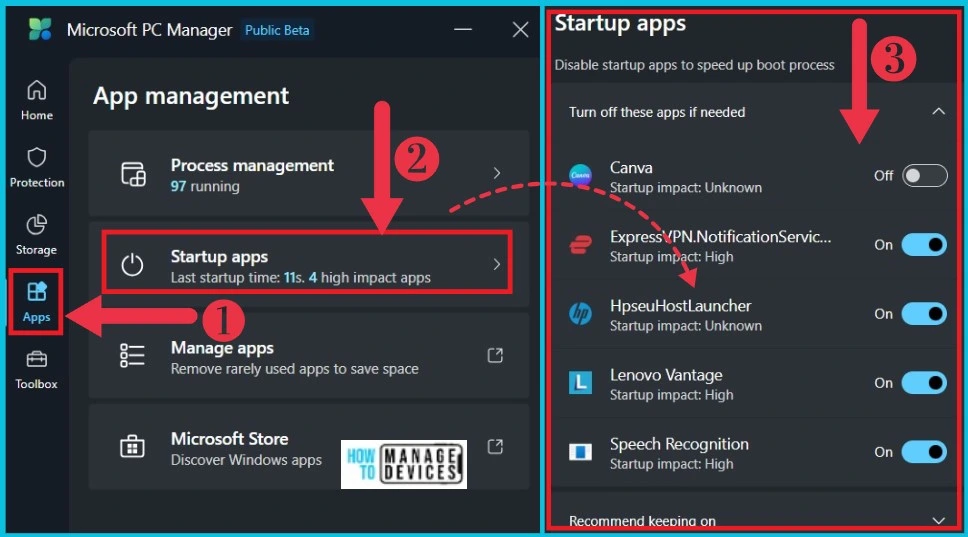The image size is (968, 537).
Task: Click 'Last startup time: 11s' text
Action: pyautogui.click(x=237, y=278)
